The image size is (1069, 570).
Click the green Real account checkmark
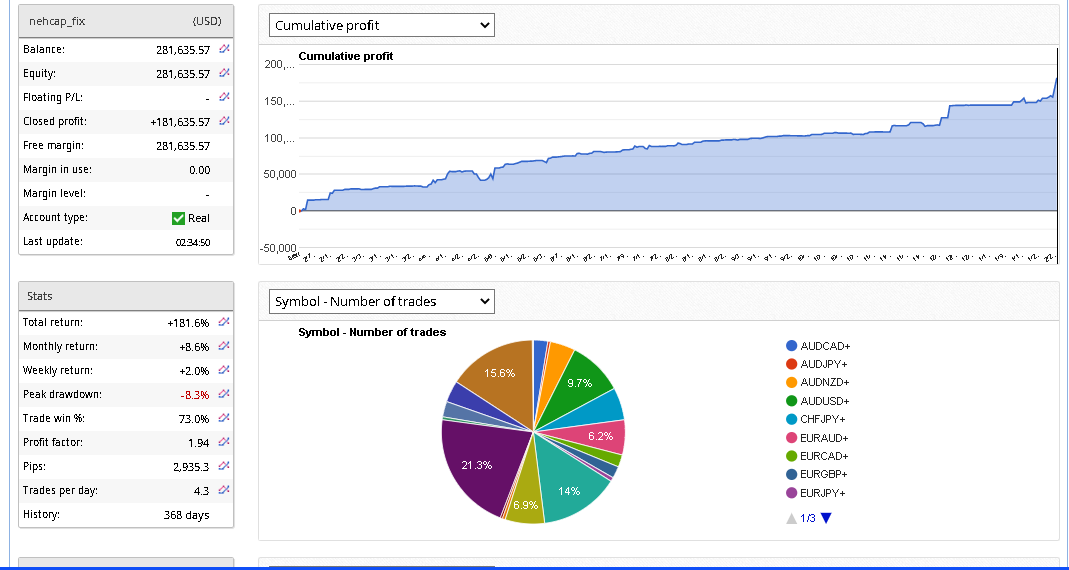click(x=179, y=218)
